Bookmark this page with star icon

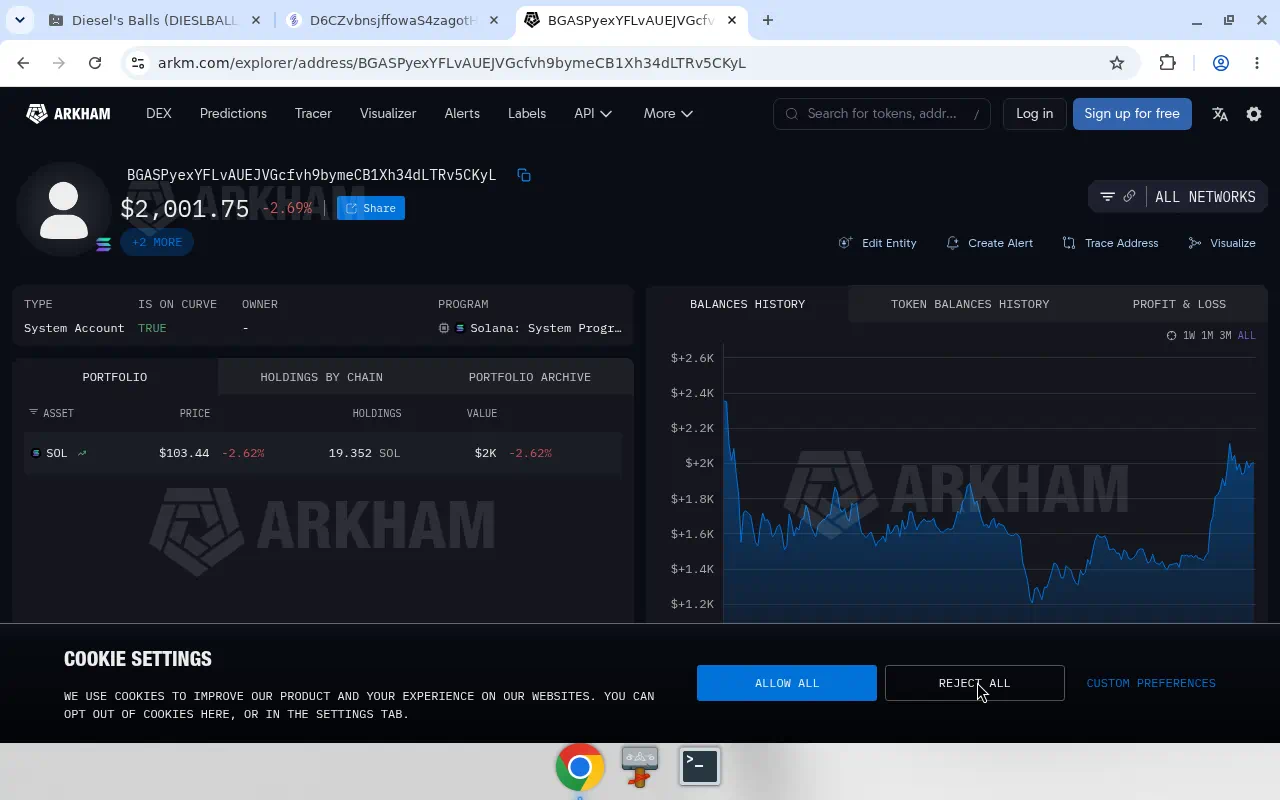[x=1117, y=63]
